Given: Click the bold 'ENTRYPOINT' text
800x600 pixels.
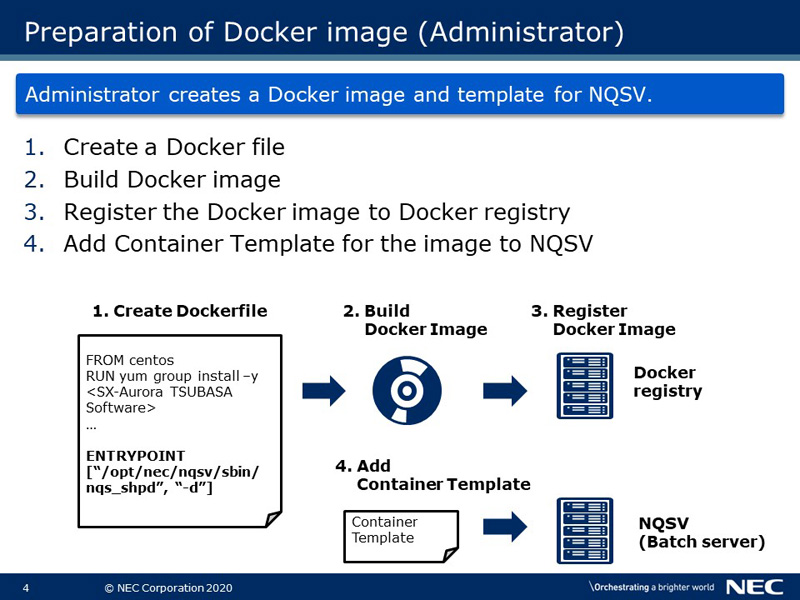Looking at the screenshot, I should tap(135, 456).
